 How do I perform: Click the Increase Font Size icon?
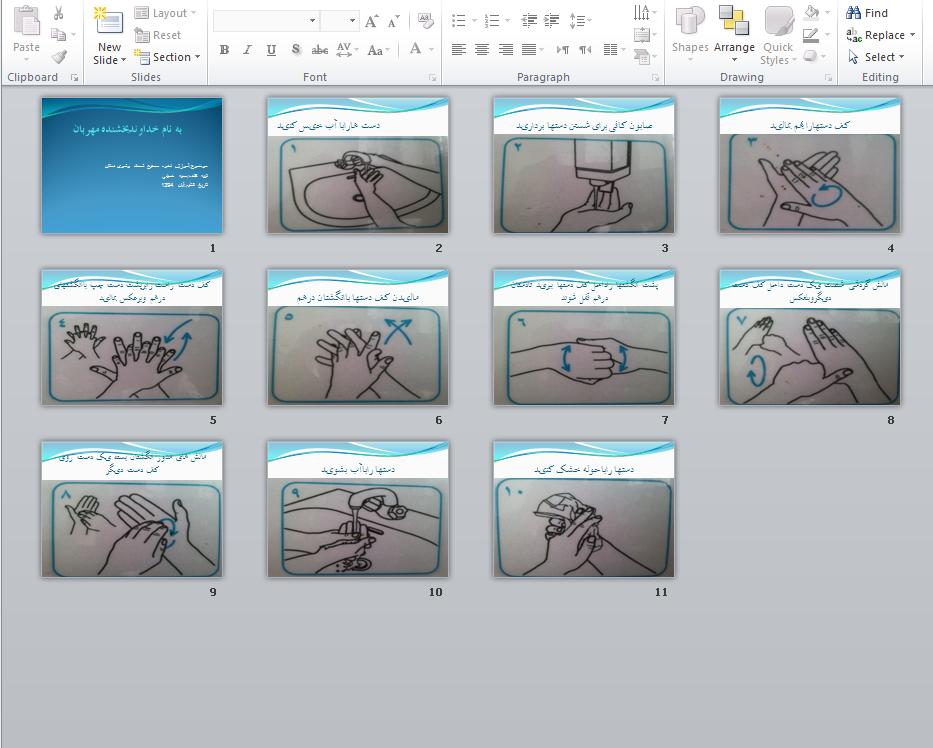[372, 21]
